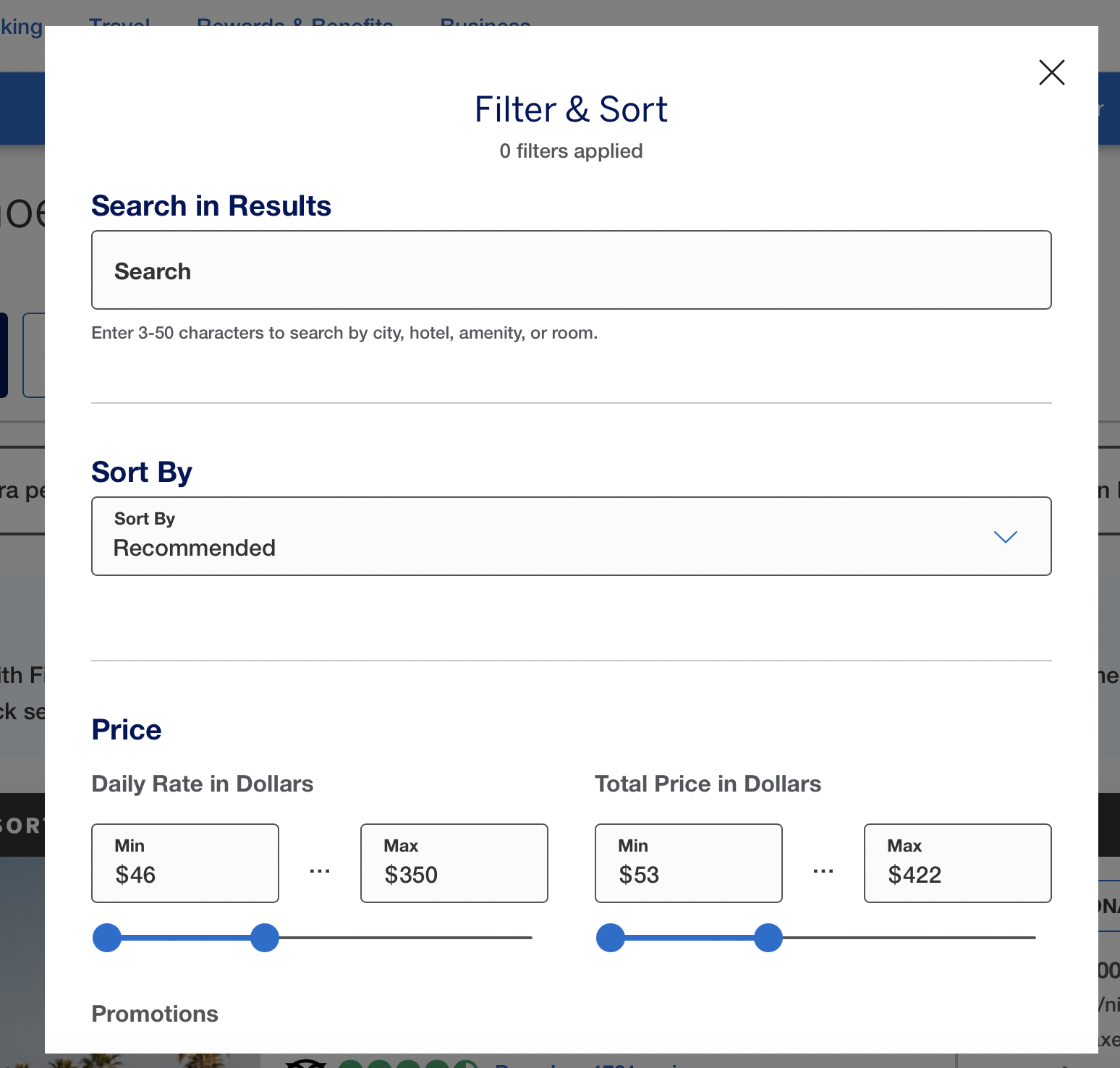This screenshot has height=1068, width=1120.
Task: Open the Sort By Recommended dropdown
Action: click(x=571, y=536)
